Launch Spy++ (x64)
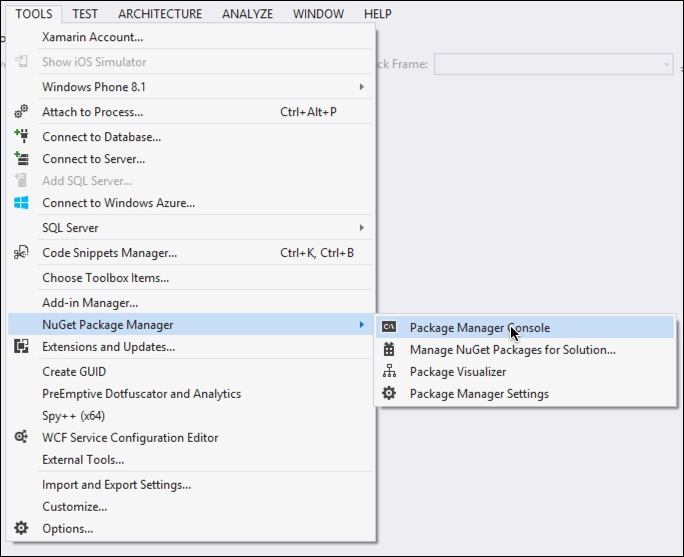 pos(191,415)
